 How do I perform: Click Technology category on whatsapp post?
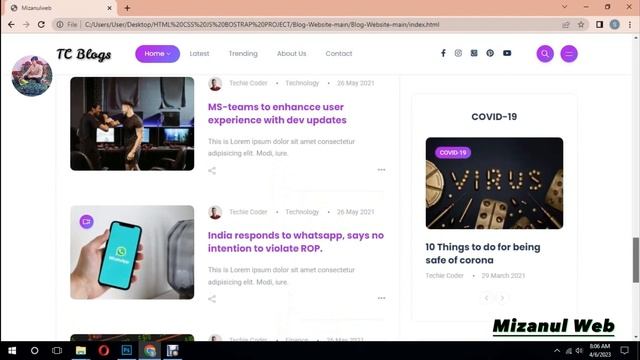pos(302,212)
